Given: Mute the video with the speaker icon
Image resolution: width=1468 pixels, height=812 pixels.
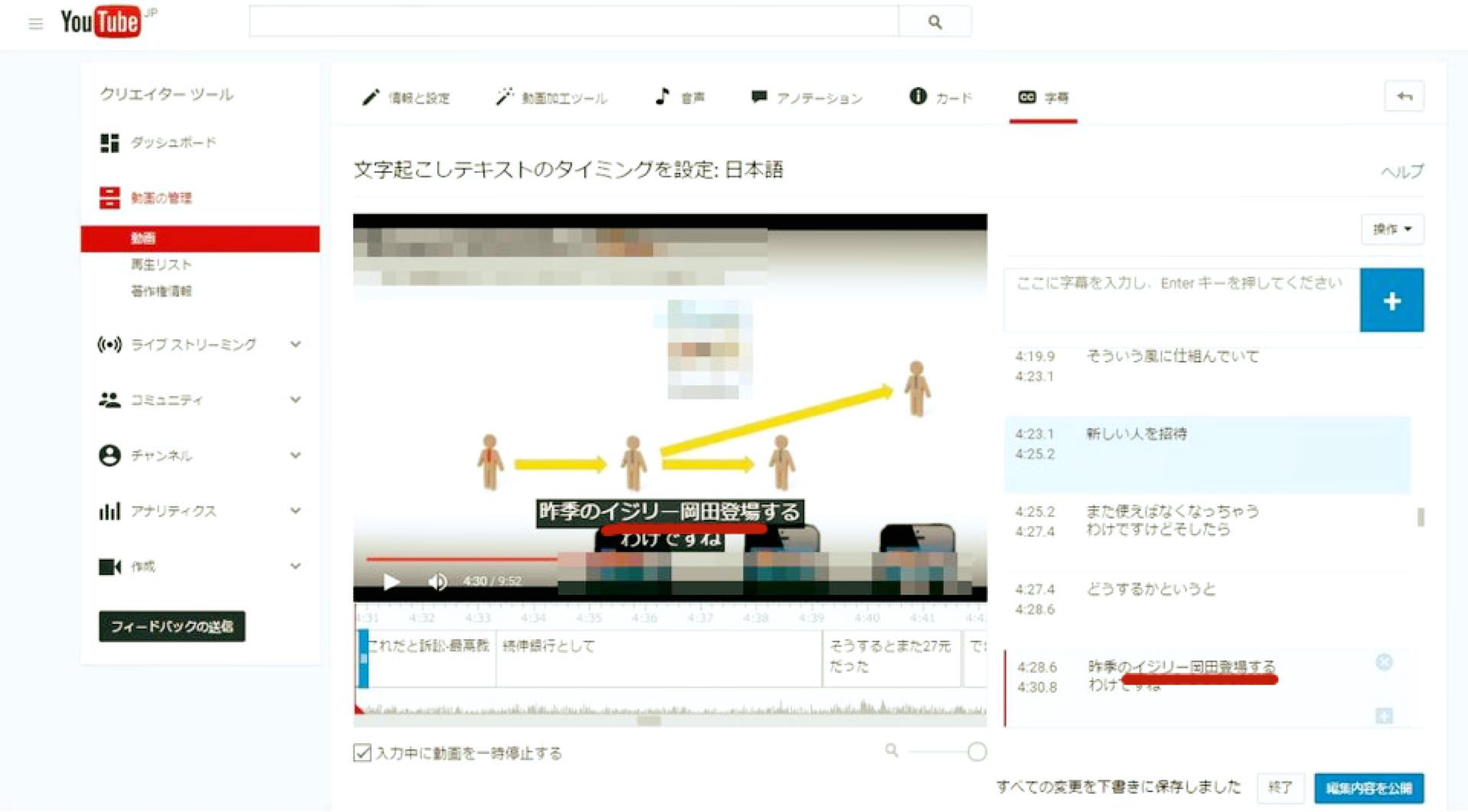Looking at the screenshot, I should point(437,582).
